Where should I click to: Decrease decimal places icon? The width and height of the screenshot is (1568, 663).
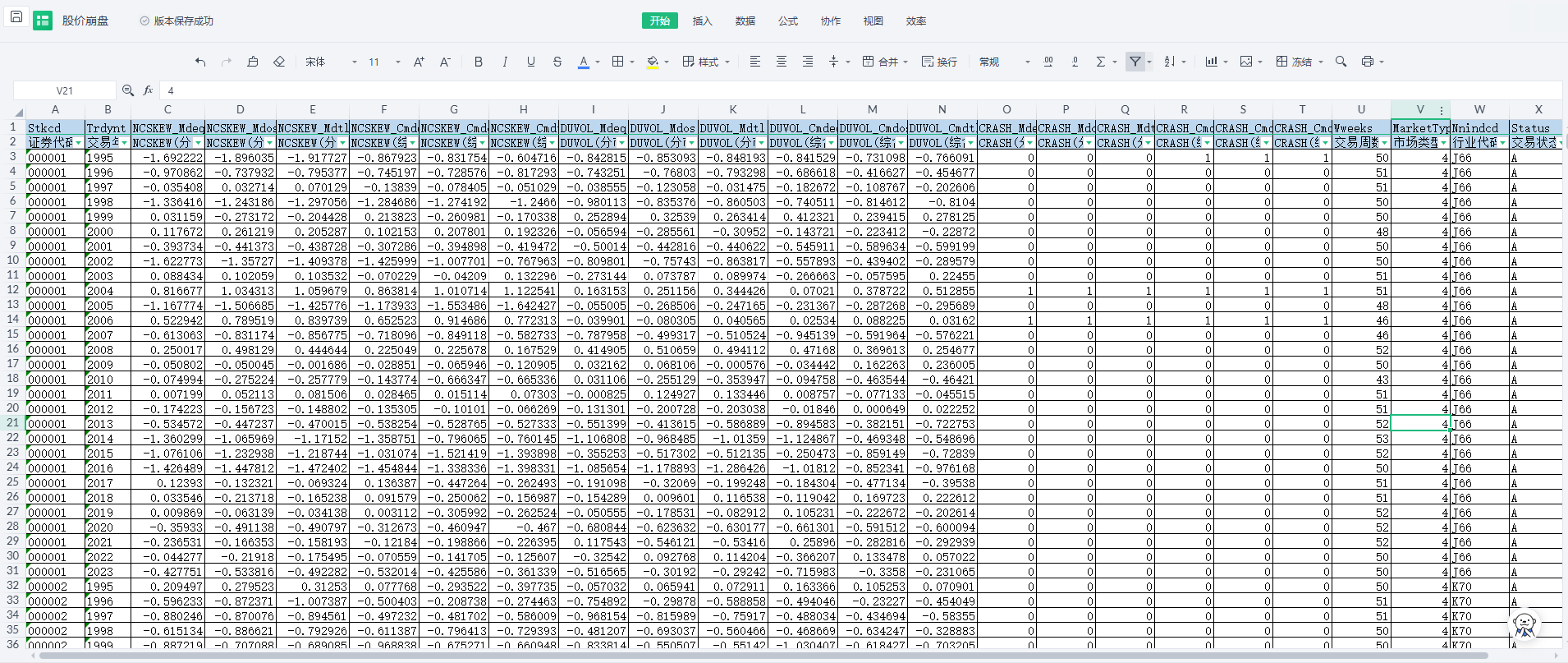(x=1075, y=62)
